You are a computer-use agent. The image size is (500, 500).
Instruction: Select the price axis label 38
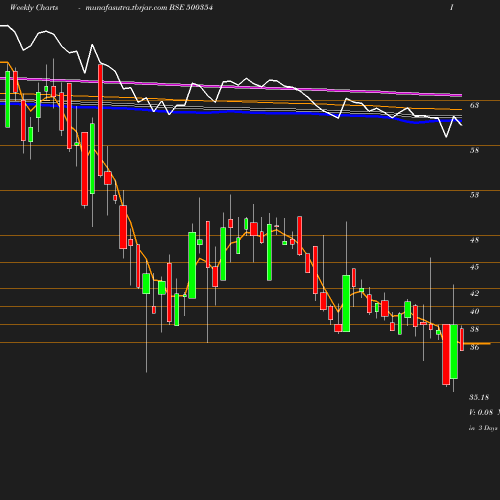pos(474,330)
